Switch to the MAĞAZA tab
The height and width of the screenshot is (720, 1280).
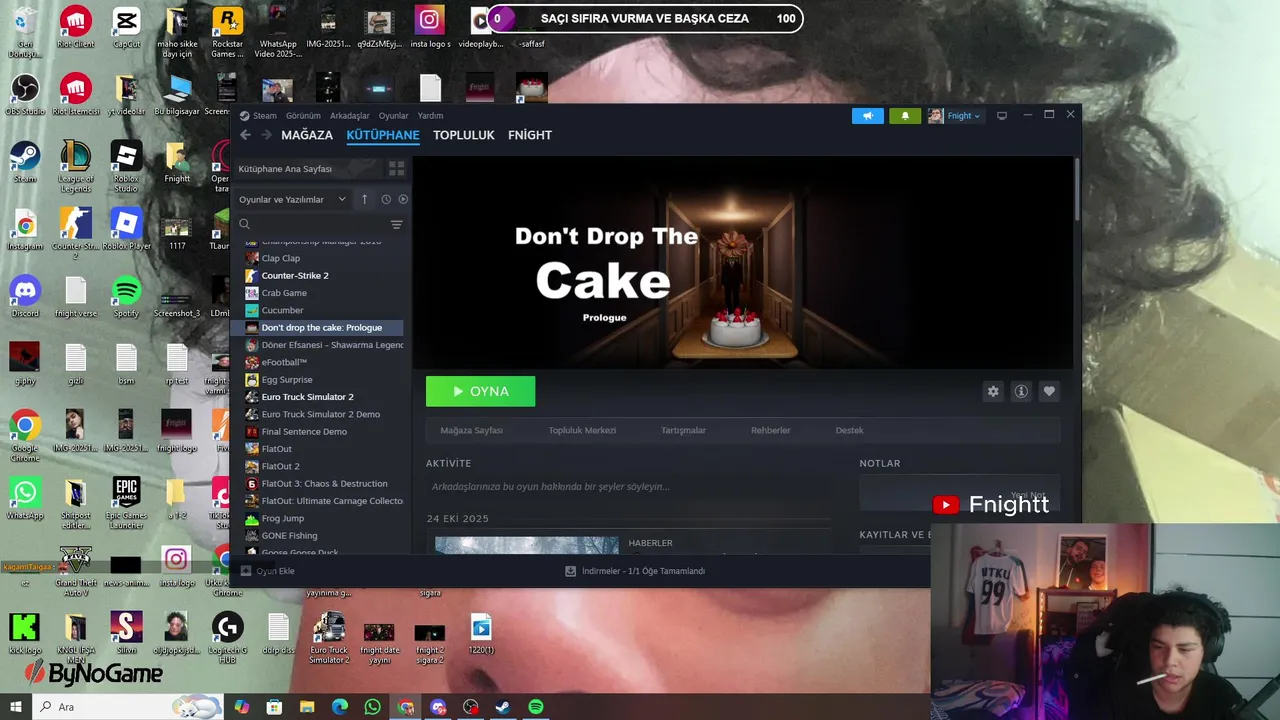click(x=307, y=135)
